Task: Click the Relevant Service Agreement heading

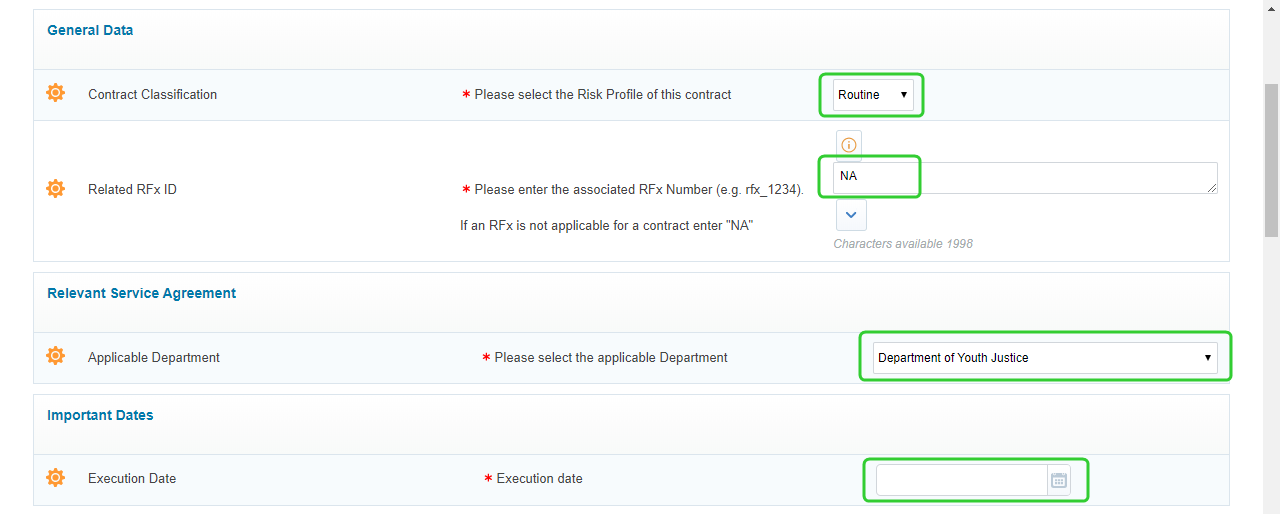Action: pyautogui.click(x=142, y=293)
